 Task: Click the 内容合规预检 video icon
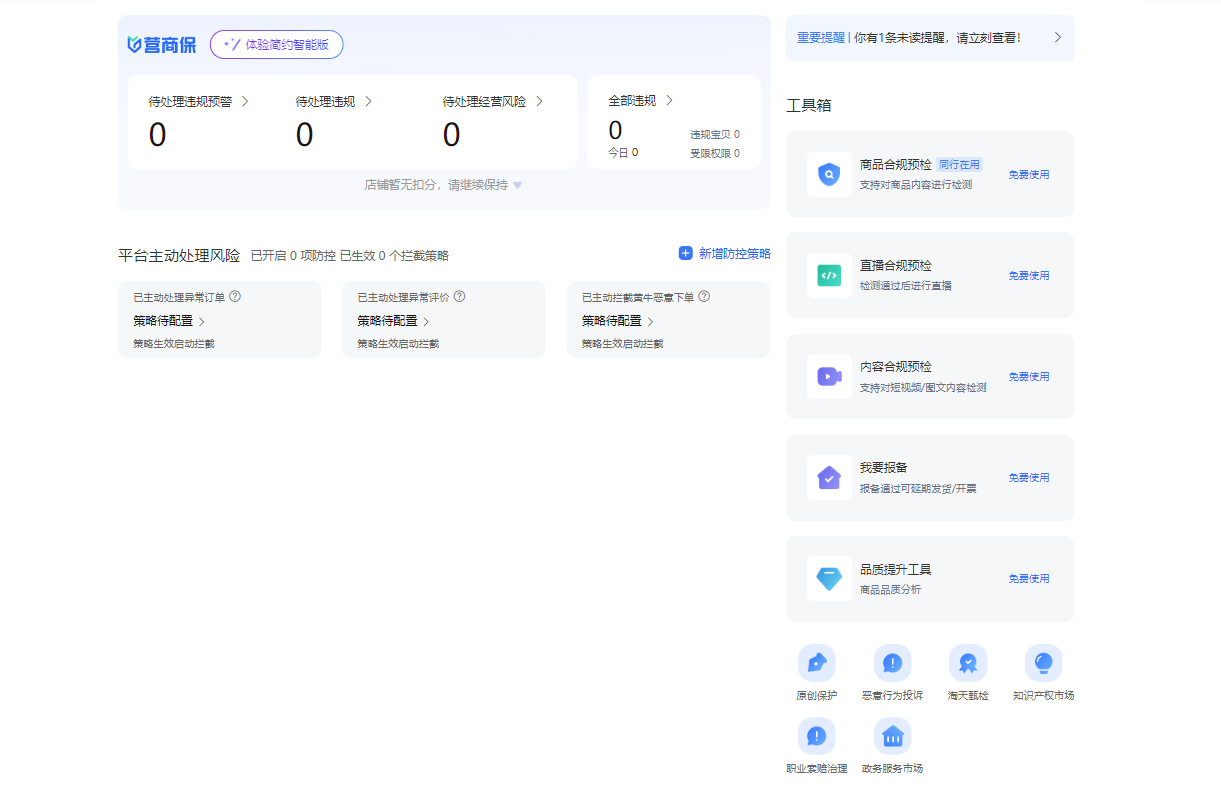click(829, 376)
